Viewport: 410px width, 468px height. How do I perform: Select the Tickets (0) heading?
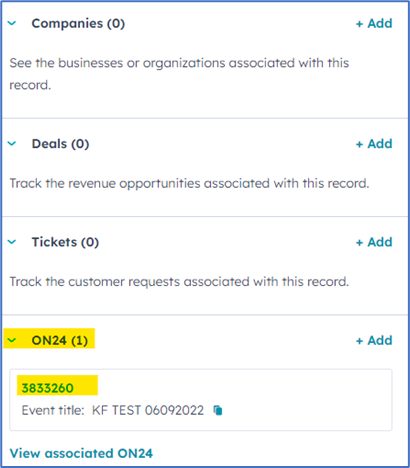(65, 242)
